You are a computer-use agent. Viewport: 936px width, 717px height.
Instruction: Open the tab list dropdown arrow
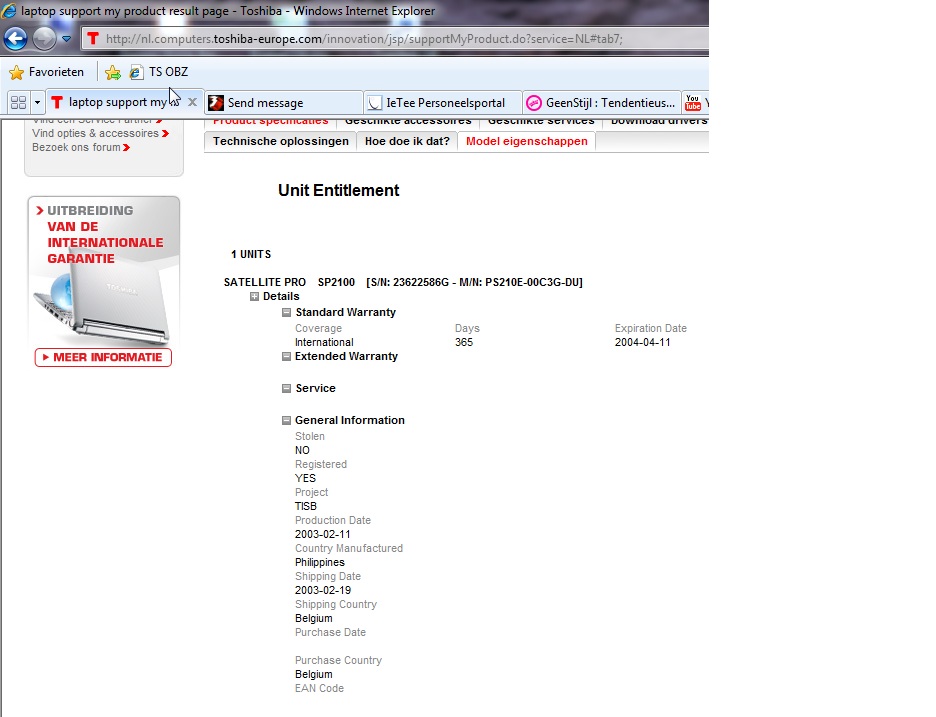coord(37,103)
